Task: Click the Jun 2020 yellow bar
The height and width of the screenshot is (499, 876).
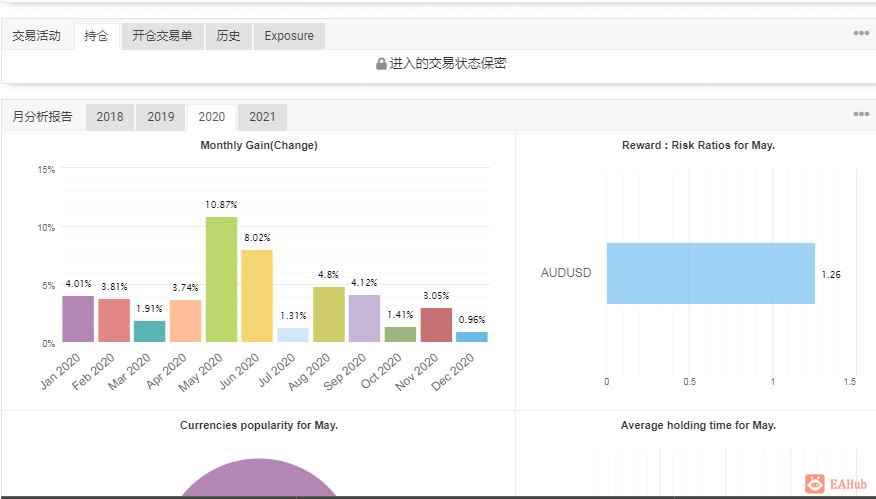Action: (257, 296)
